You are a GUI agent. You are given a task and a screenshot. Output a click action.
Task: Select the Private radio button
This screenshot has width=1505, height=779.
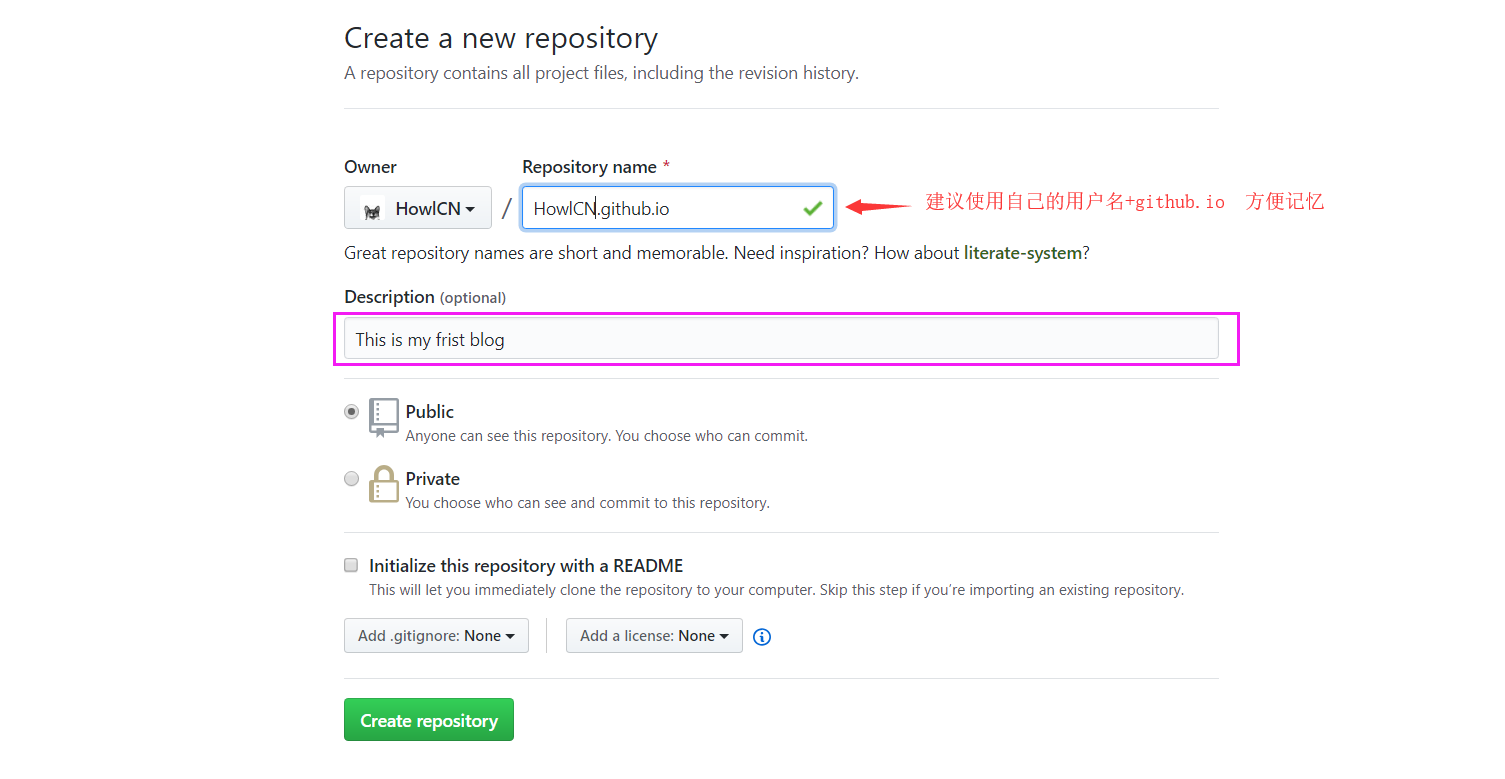pos(351,478)
